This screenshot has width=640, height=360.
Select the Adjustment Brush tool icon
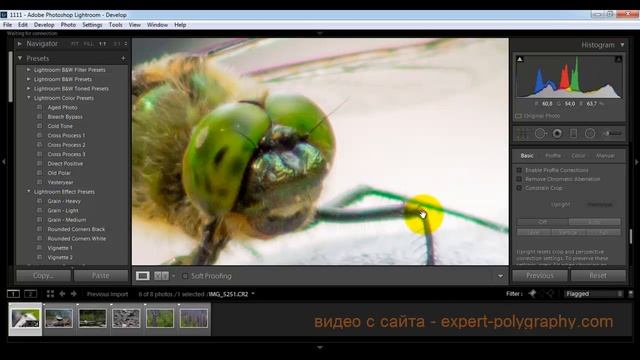tap(612, 133)
